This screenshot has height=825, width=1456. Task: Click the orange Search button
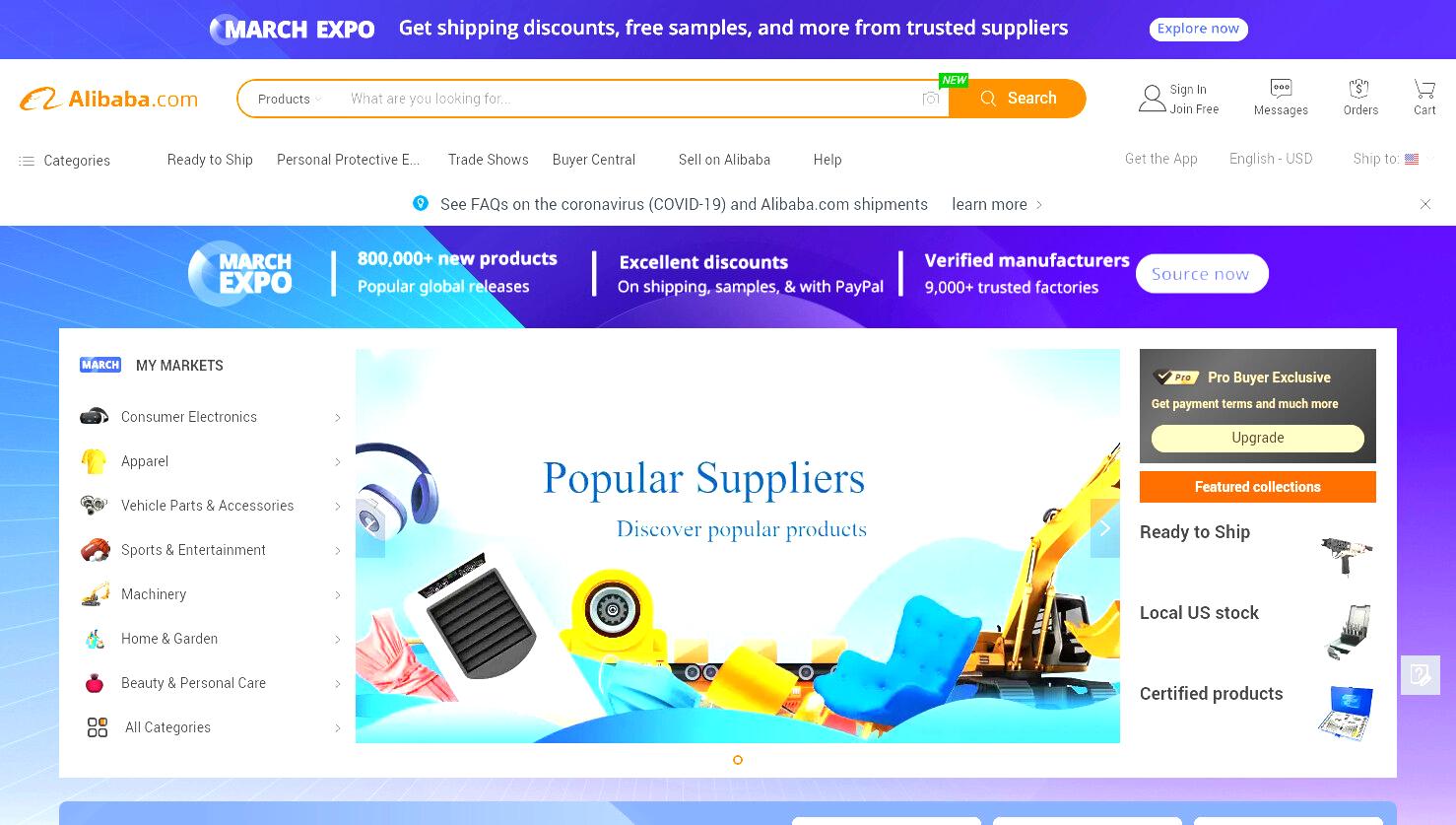[1018, 99]
